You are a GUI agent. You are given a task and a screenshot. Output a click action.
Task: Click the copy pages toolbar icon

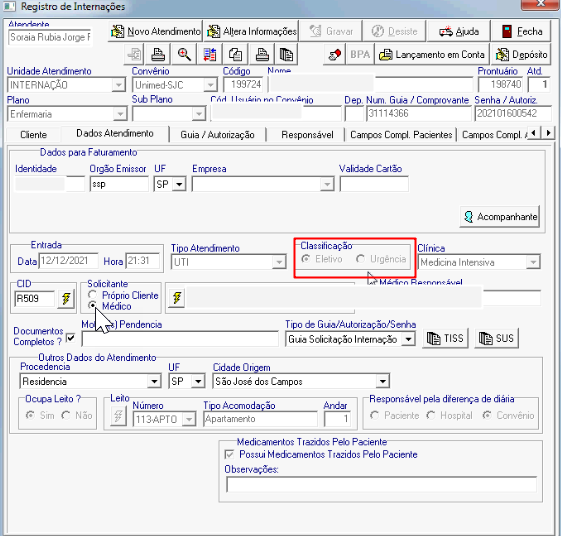pyautogui.click(x=235, y=54)
